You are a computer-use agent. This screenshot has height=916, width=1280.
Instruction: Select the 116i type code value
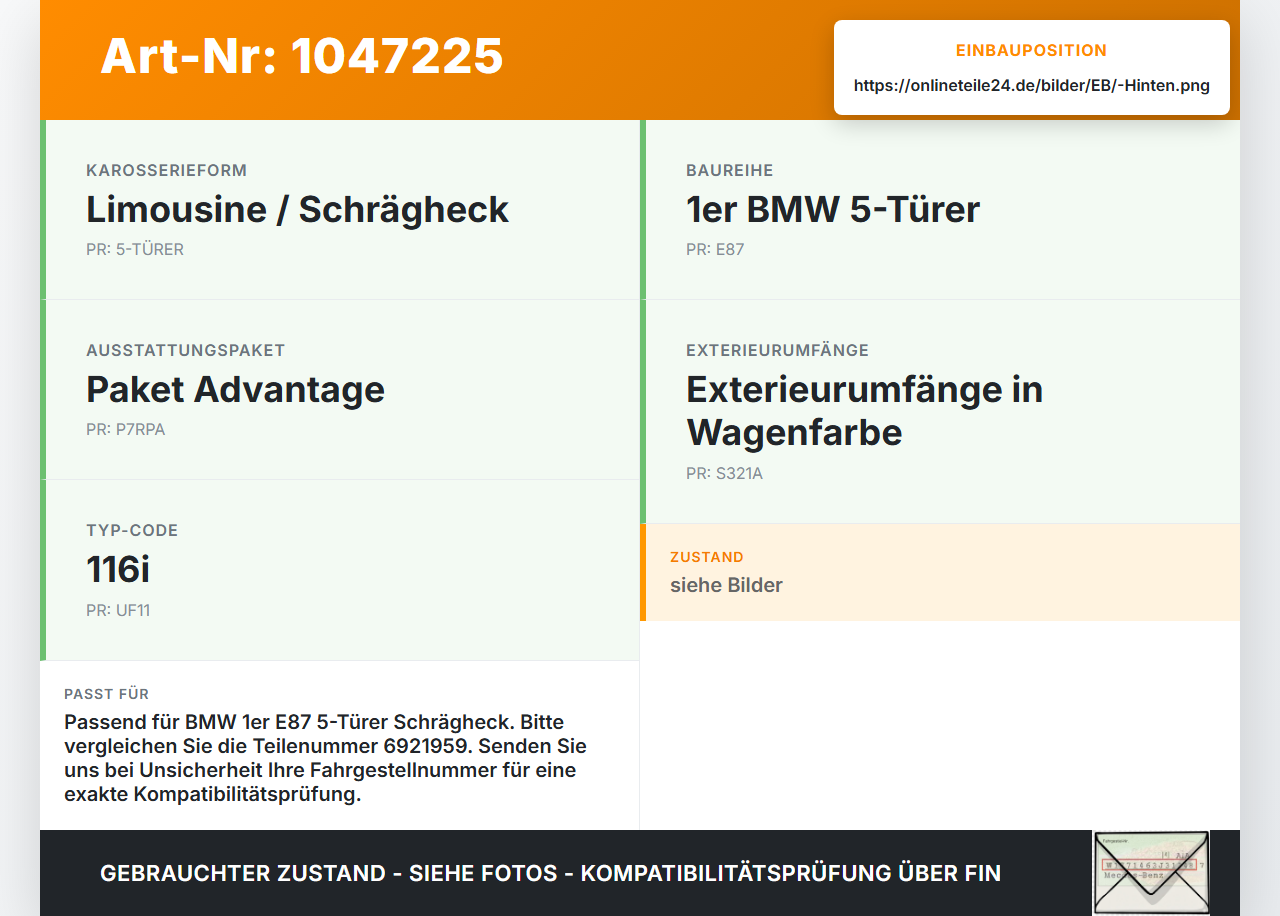tap(118, 570)
